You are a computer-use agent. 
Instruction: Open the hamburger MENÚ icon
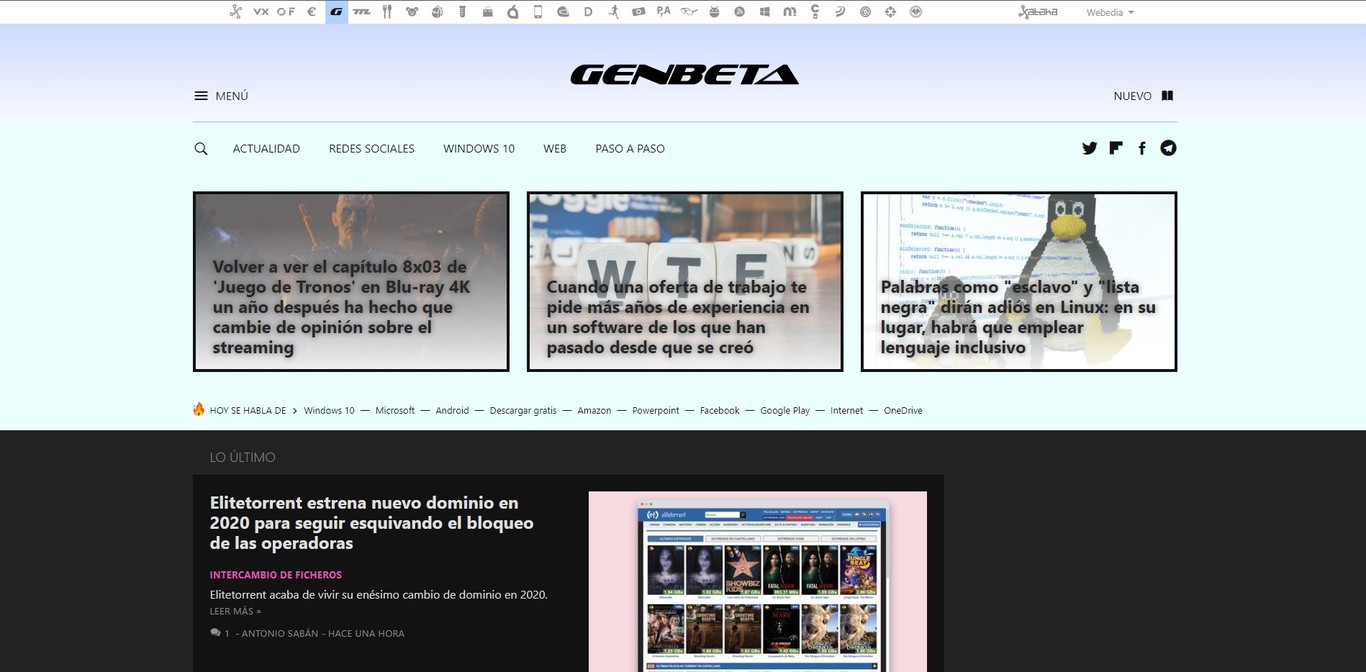pyautogui.click(x=201, y=96)
